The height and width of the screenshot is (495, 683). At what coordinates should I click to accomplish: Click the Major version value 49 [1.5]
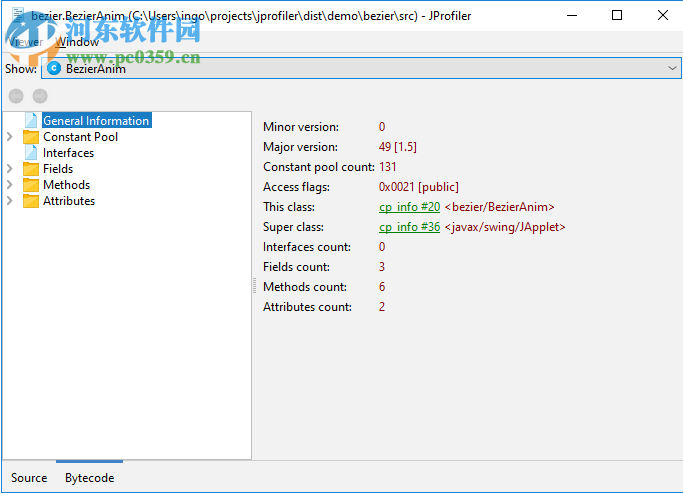click(x=398, y=147)
